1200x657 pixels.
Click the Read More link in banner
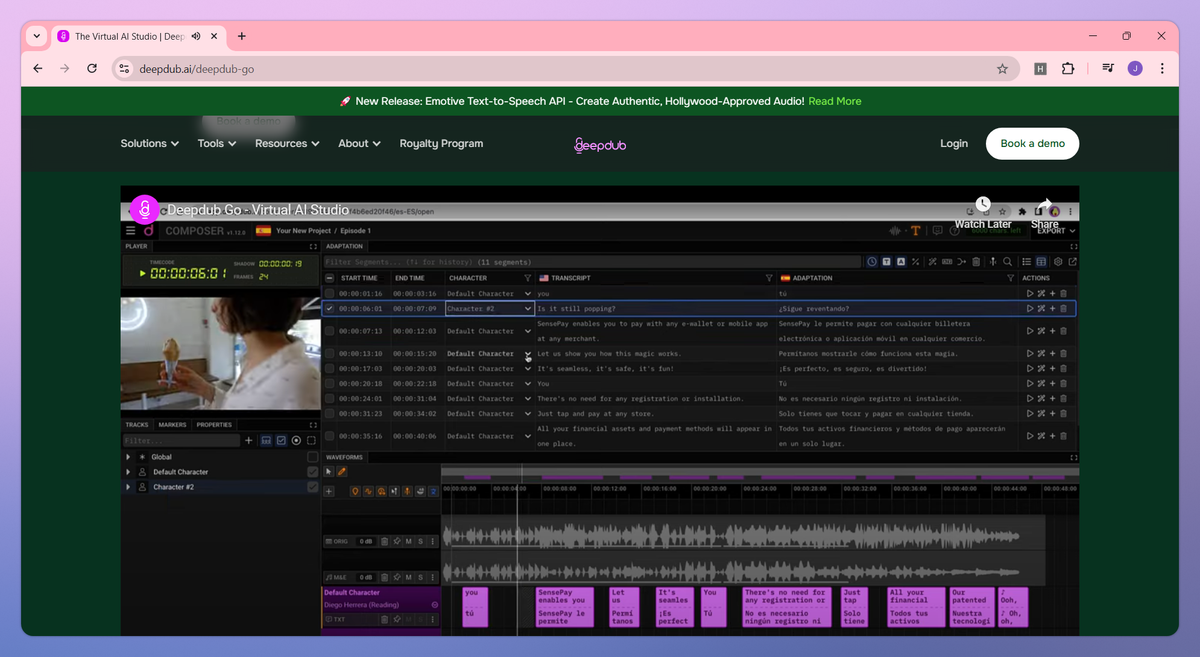[835, 101]
